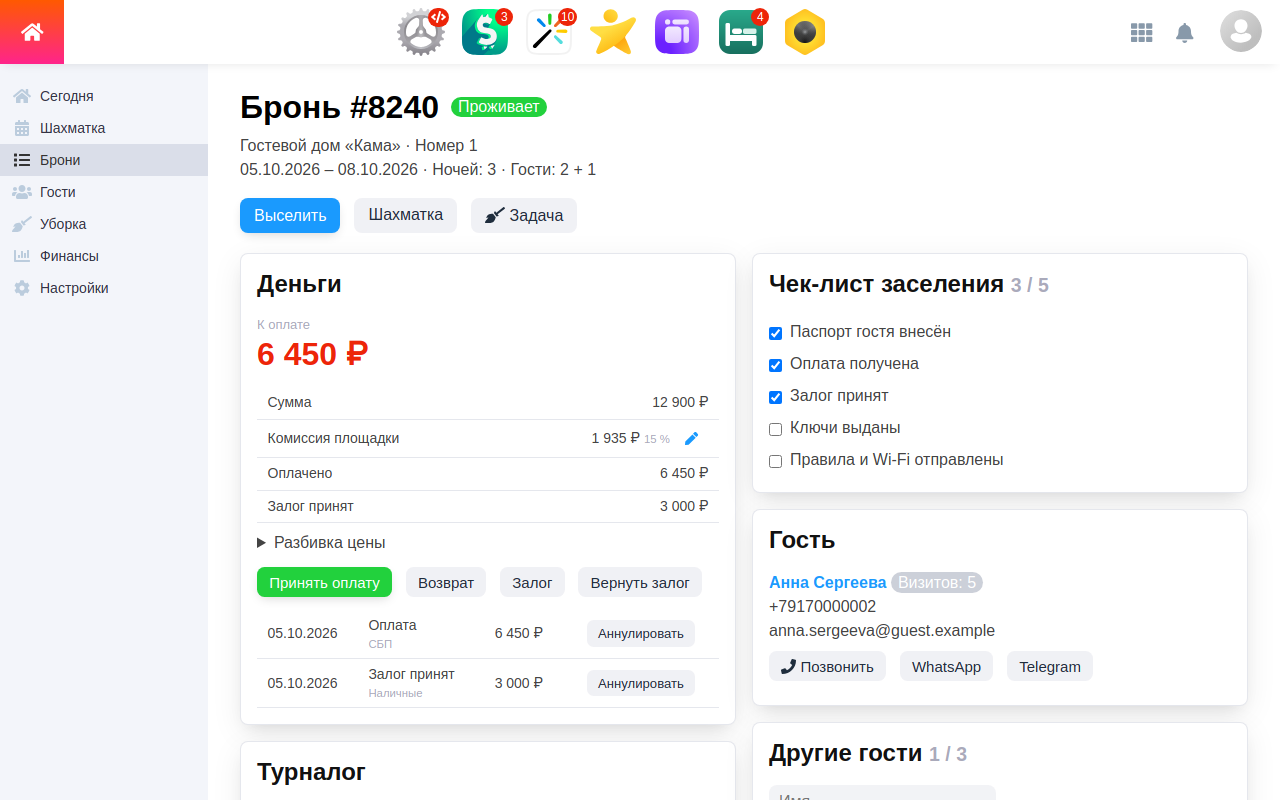Edit the platform commission with the pencil icon
1280x800 pixels.
[x=691, y=438]
